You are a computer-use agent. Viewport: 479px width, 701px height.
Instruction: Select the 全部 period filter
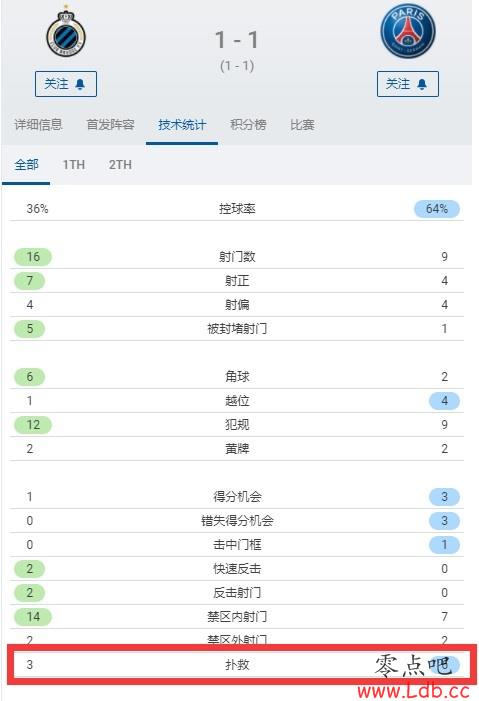(26, 165)
